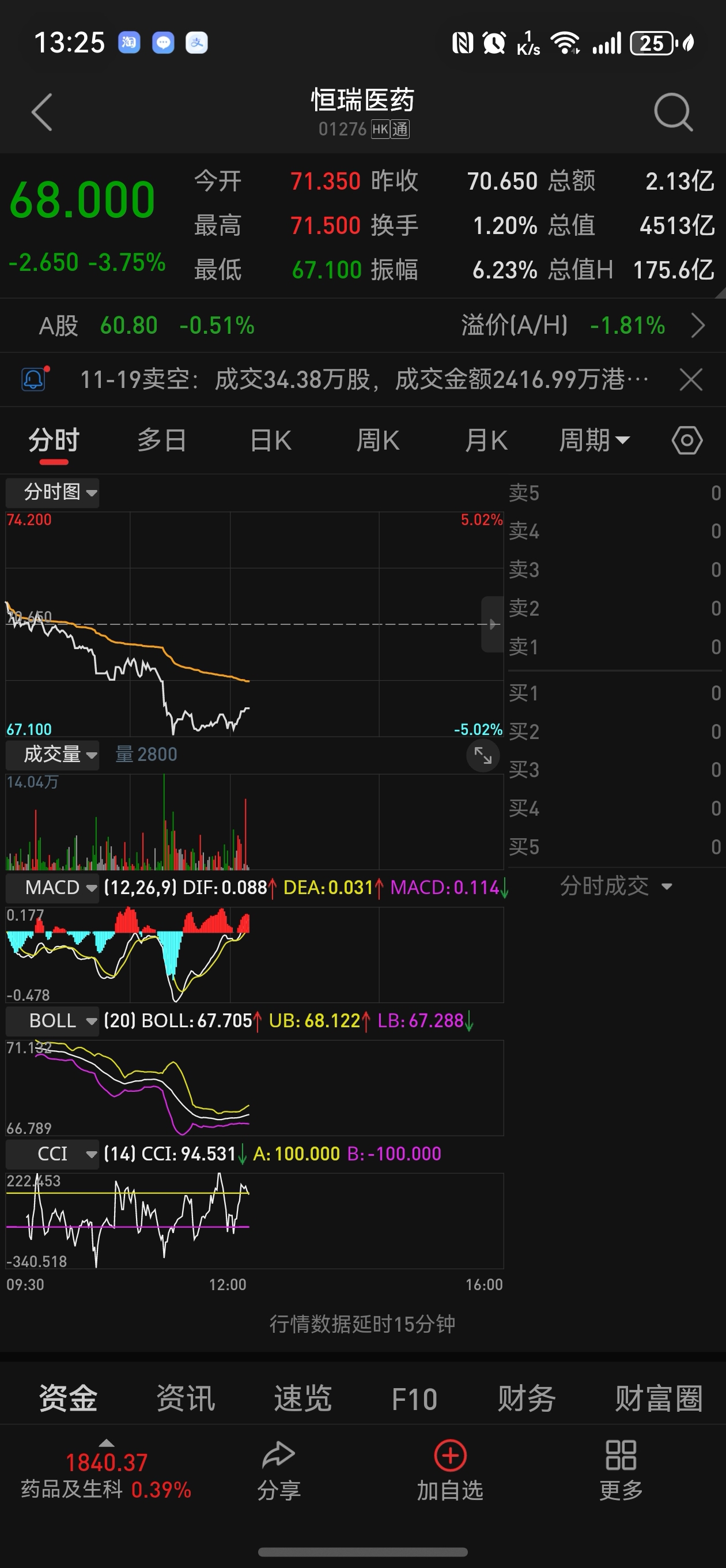Tap the BOLL bands chart
Screen dimensions: 726x1568
[x=254, y=1088]
